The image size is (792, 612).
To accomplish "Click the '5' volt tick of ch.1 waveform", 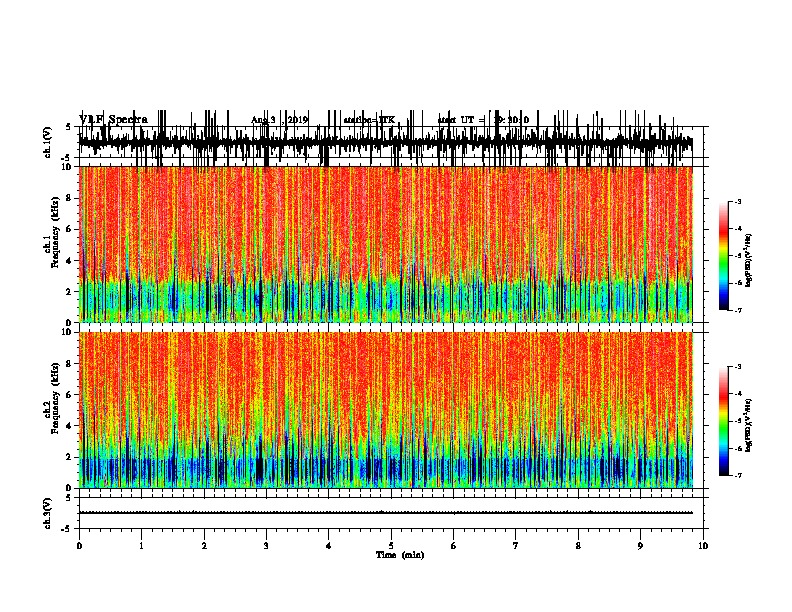I will [68, 127].
